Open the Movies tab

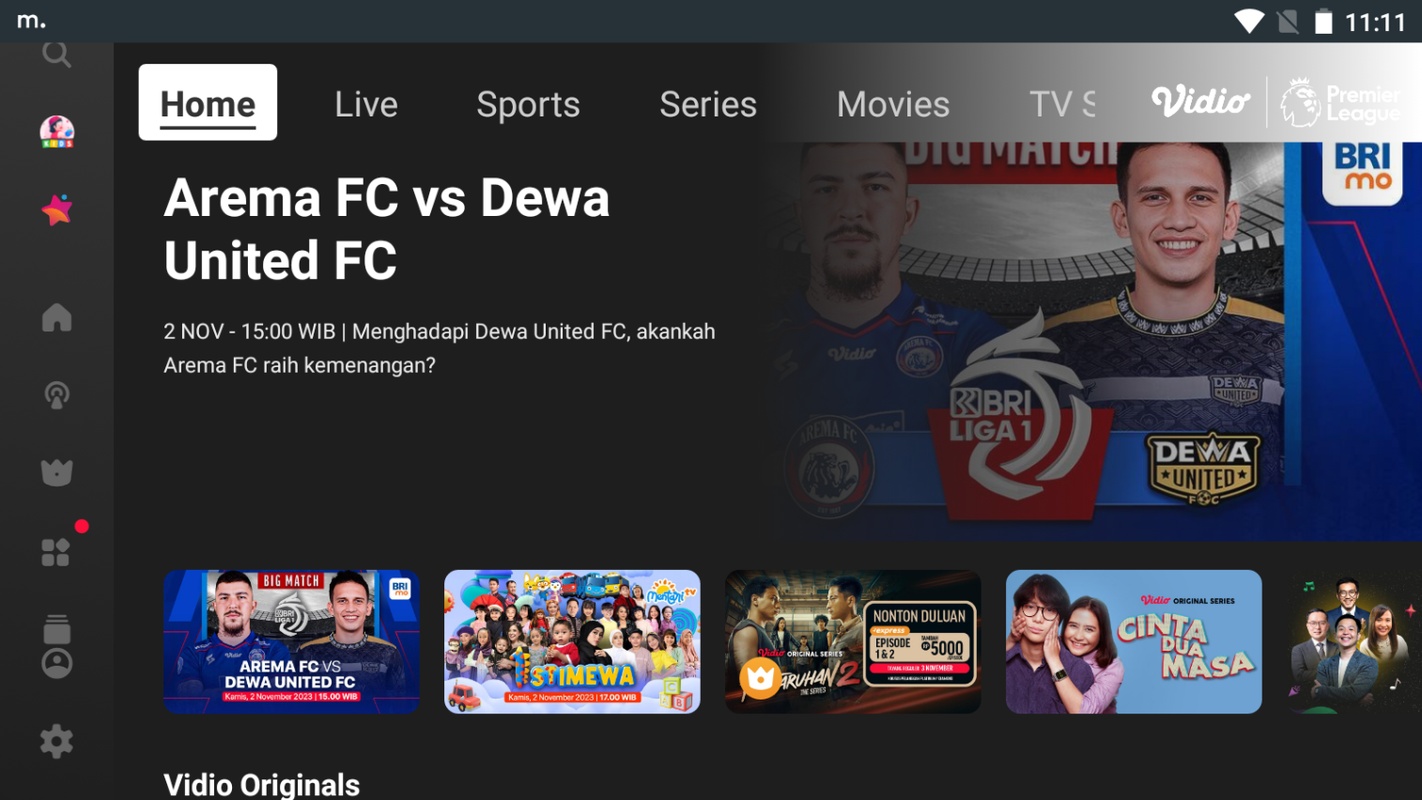click(893, 104)
